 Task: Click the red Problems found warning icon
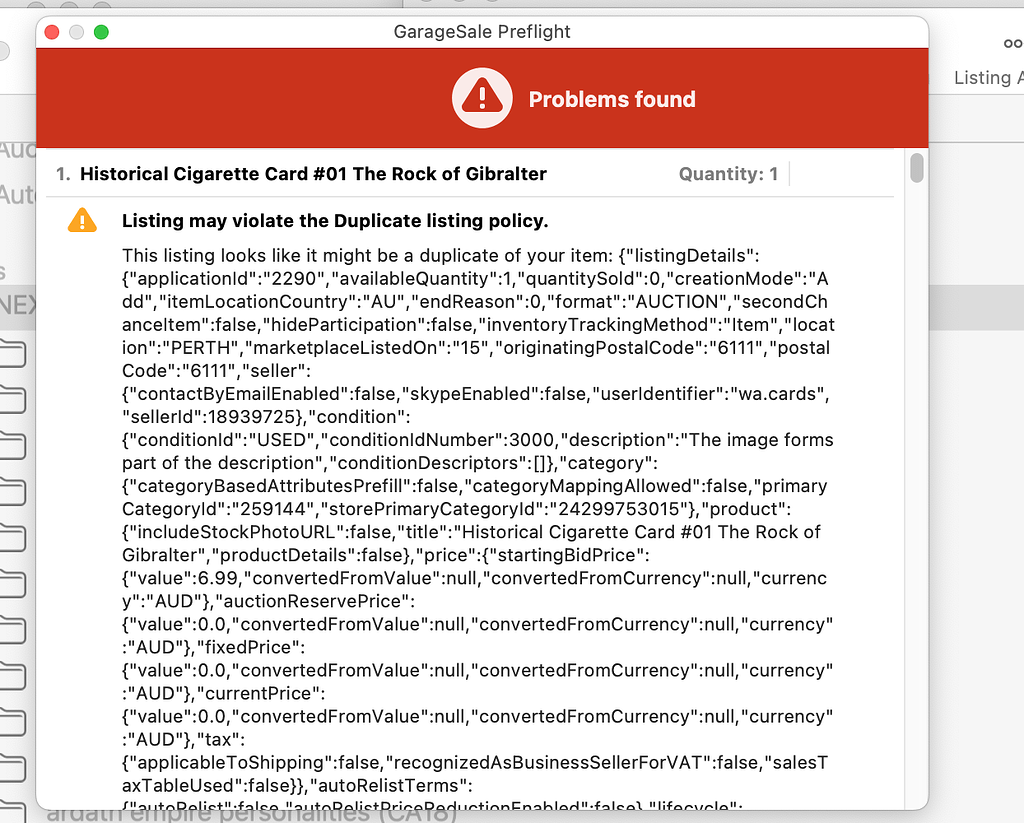point(482,98)
